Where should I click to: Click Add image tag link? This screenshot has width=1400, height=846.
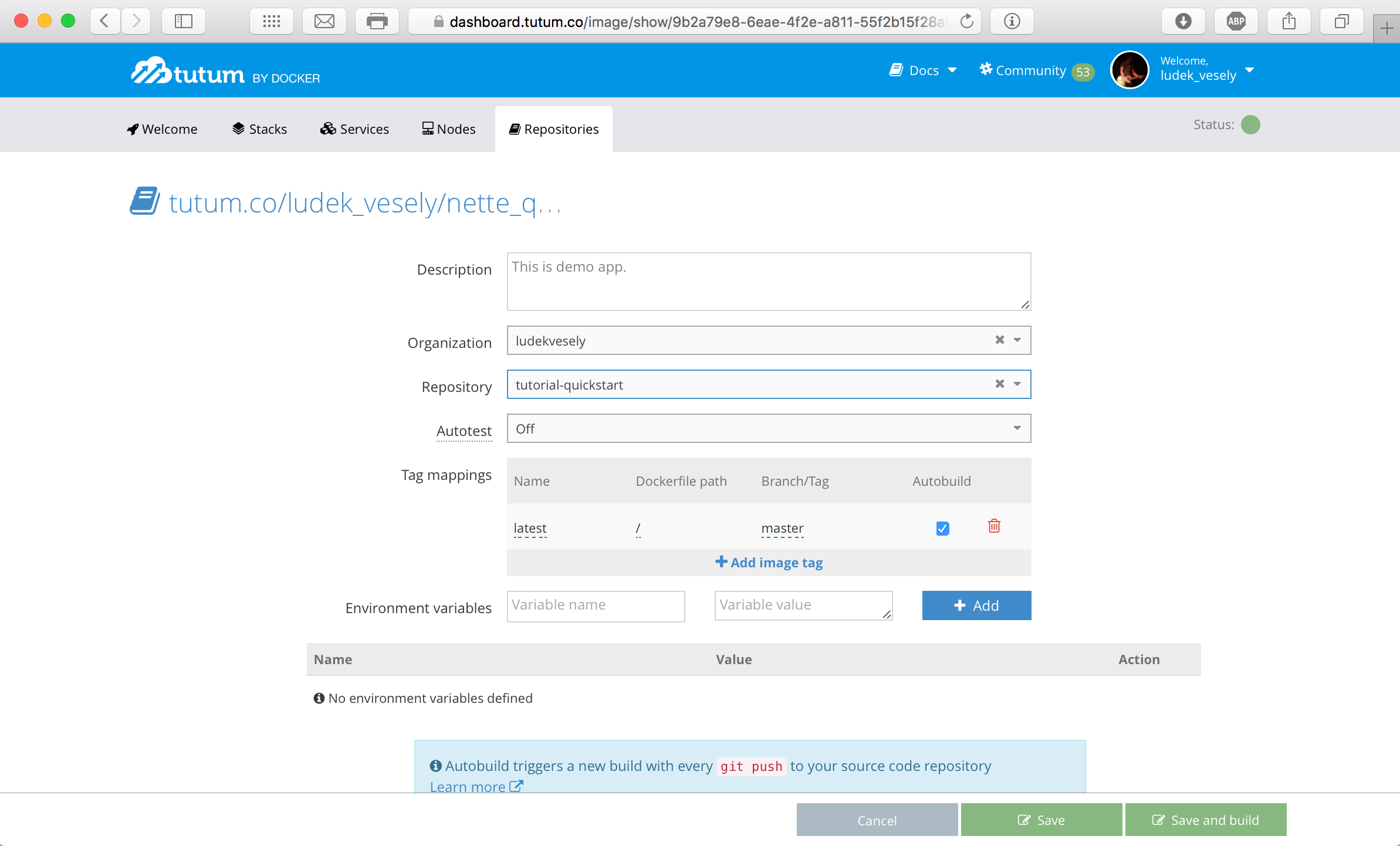769,563
